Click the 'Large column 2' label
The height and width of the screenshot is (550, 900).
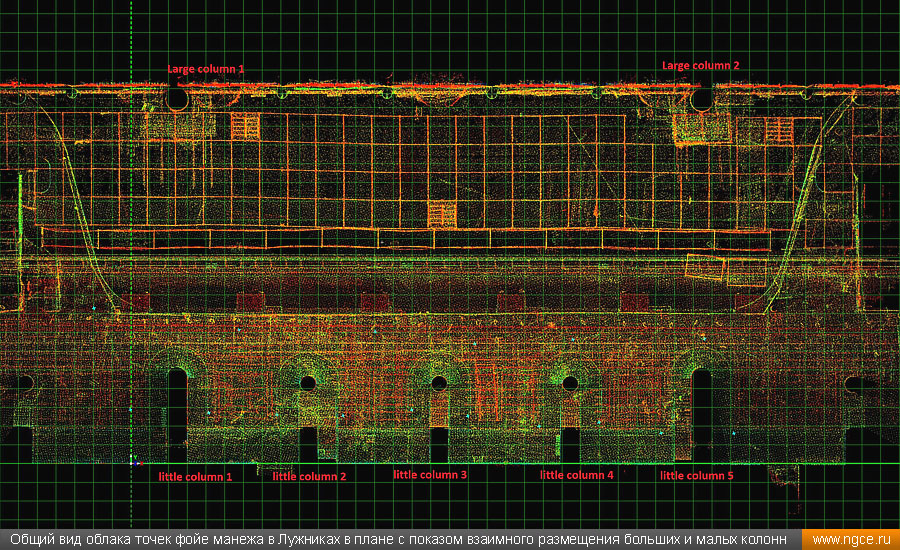point(700,65)
